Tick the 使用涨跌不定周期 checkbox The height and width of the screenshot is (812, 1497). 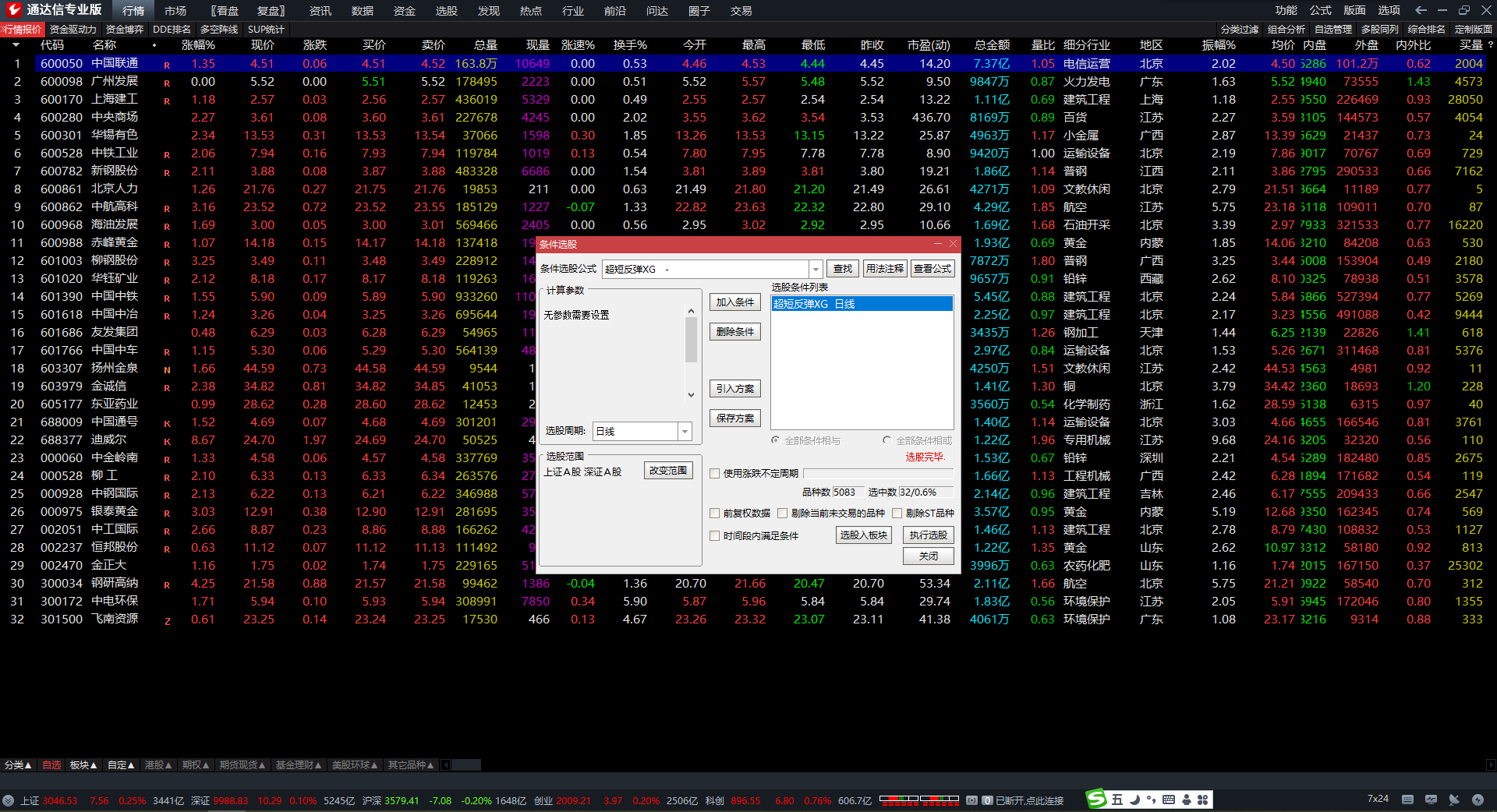click(714, 474)
